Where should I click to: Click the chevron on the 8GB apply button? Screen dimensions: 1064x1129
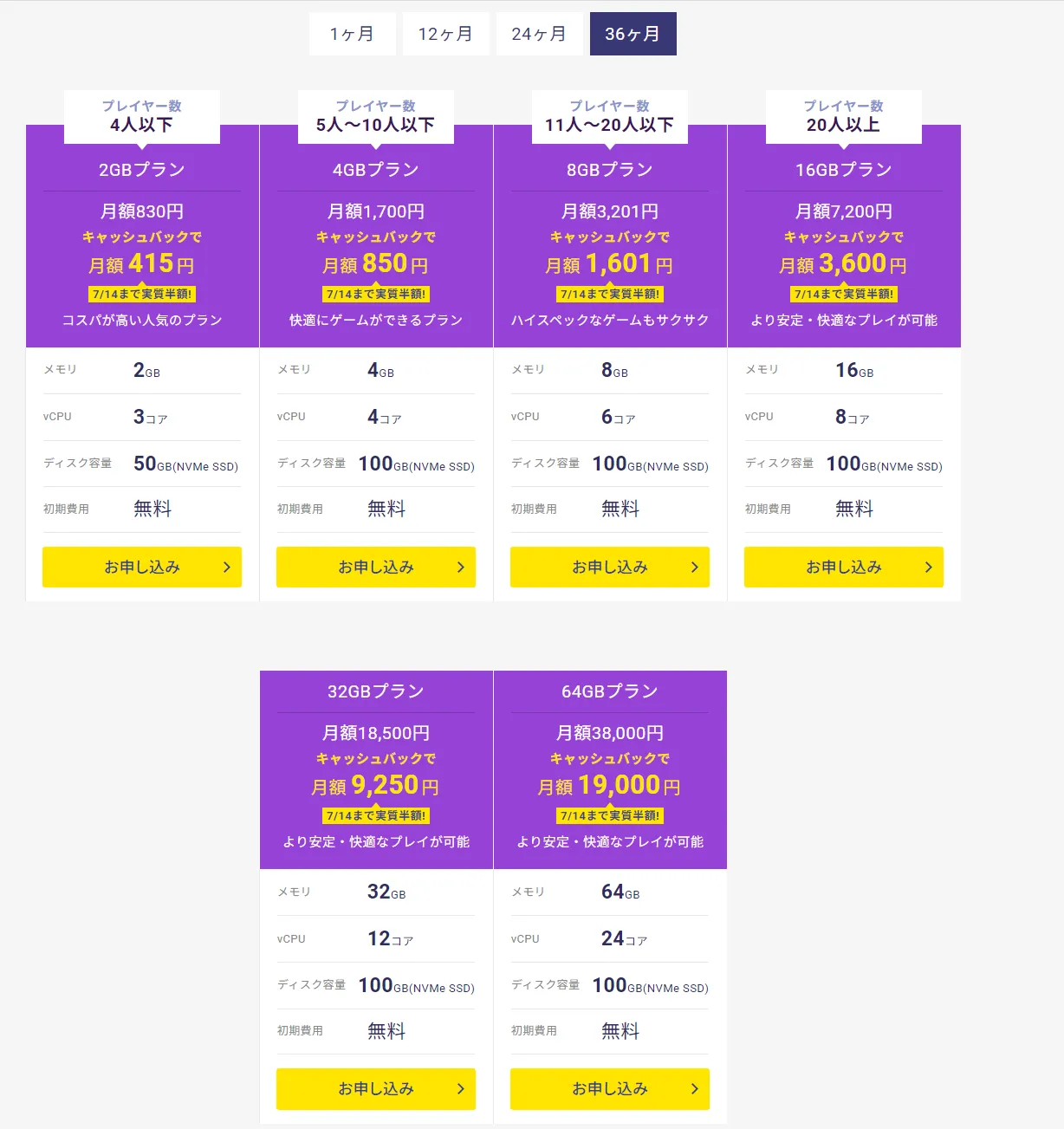(x=695, y=567)
